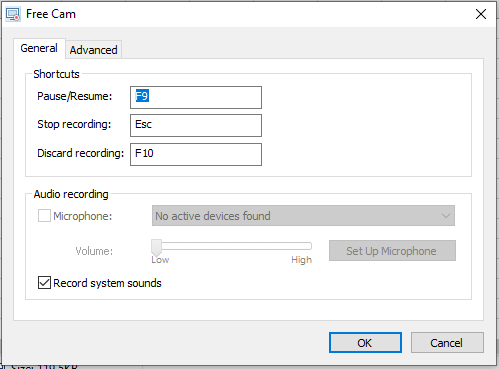
Task: Click the Shortcuts group title
Action: 56,74
